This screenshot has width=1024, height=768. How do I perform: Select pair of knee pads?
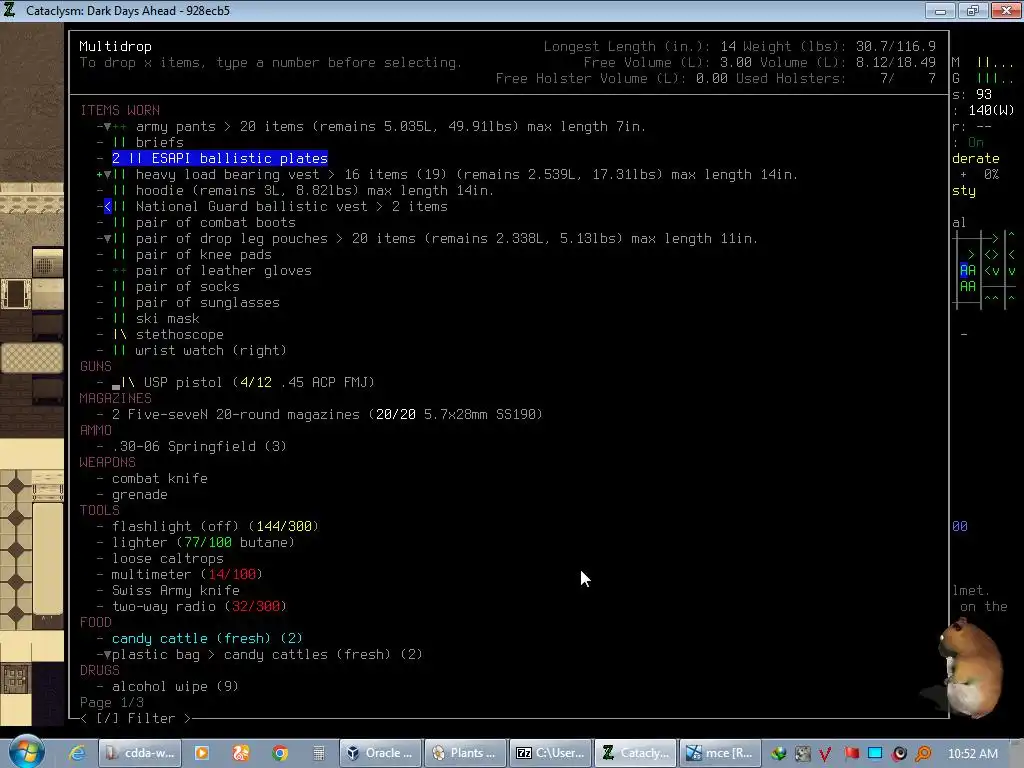tap(203, 255)
